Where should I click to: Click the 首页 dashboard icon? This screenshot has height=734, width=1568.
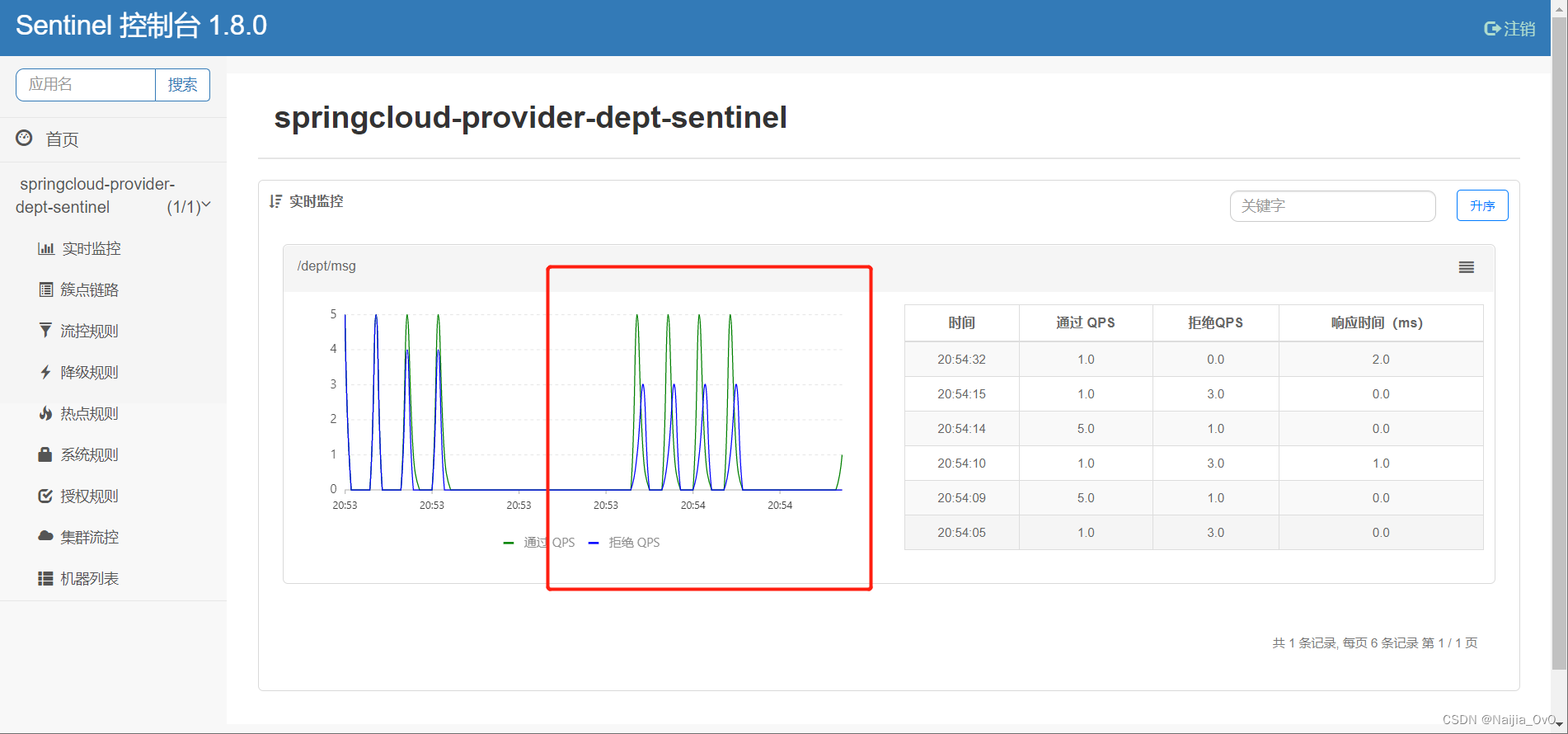point(25,138)
